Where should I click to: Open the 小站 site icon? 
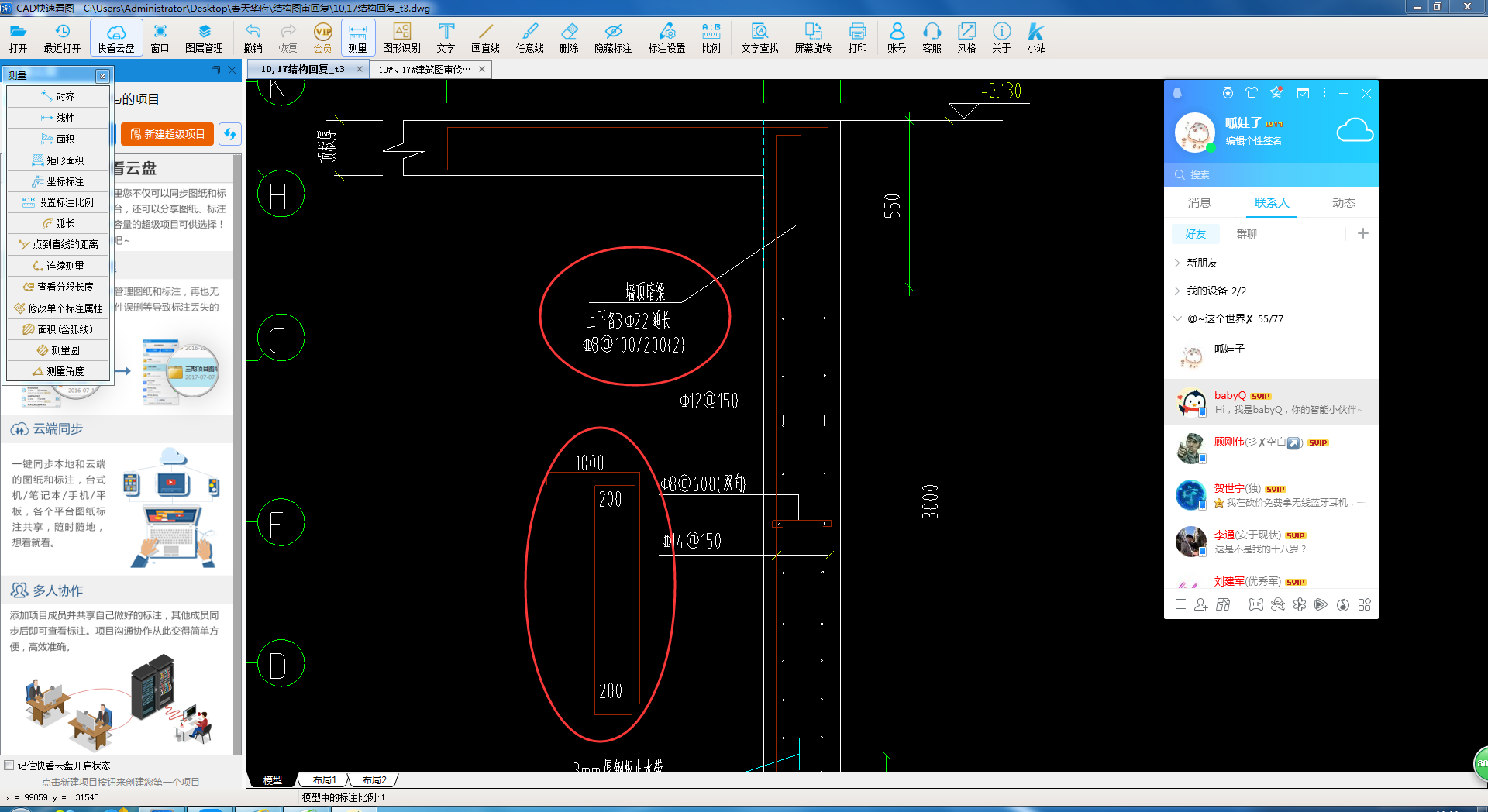point(1037,38)
